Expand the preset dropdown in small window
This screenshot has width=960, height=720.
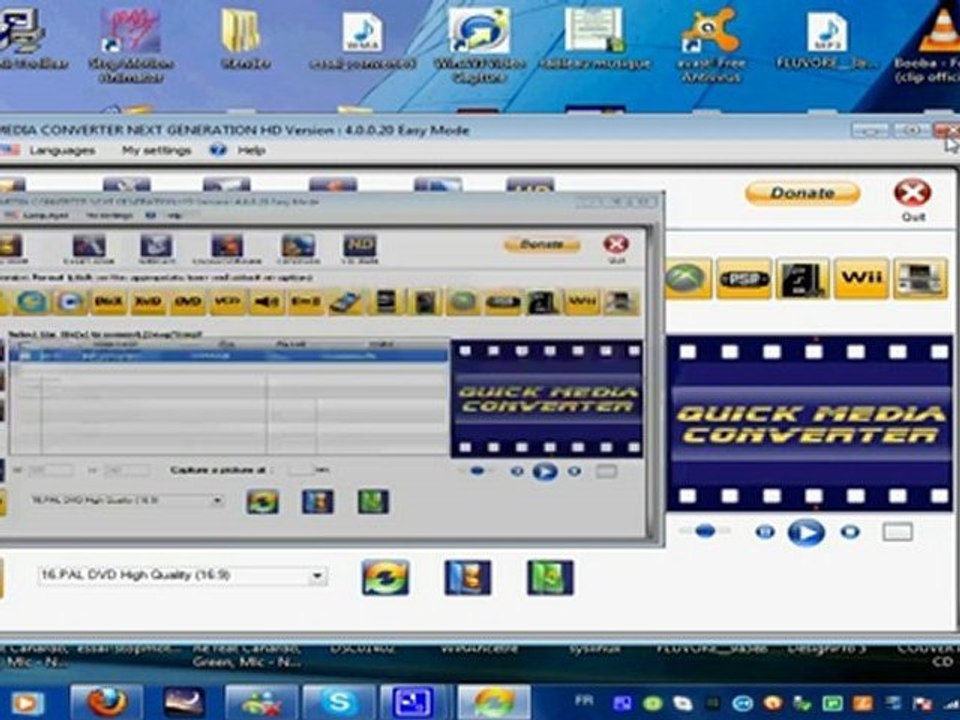pyautogui.click(x=217, y=501)
